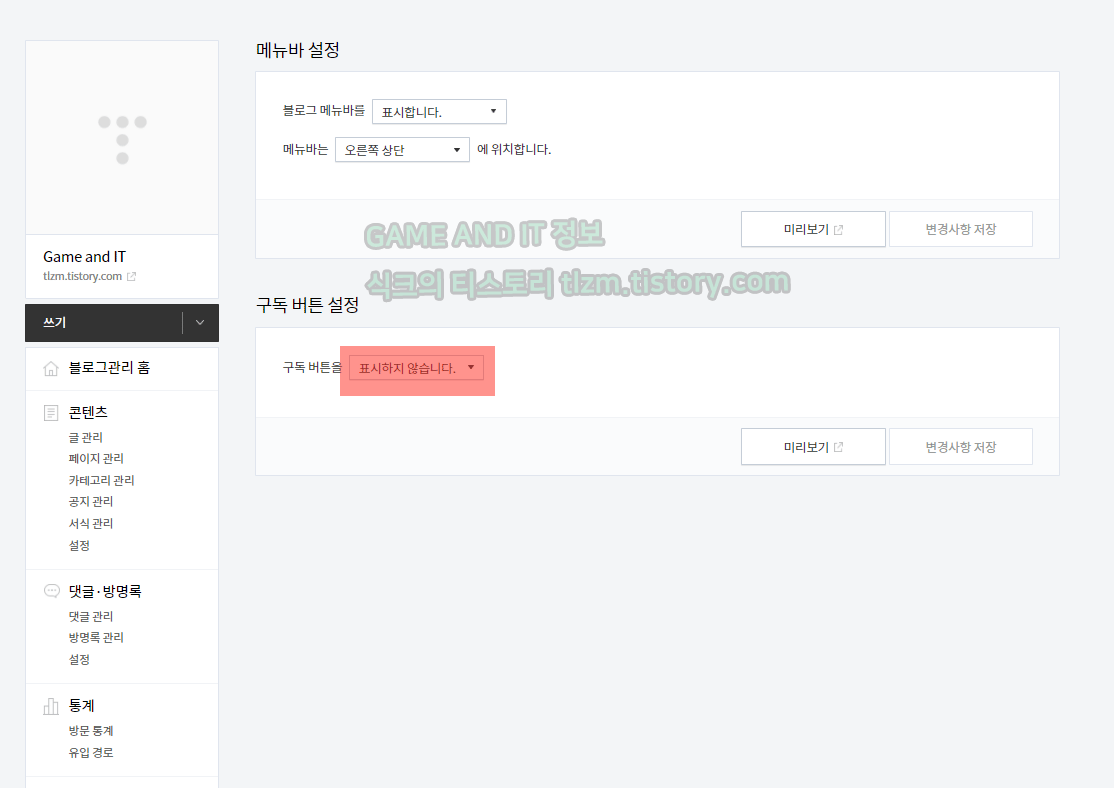
Task: Open 댓글·방명록 menu heading
Action: click(x=105, y=591)
